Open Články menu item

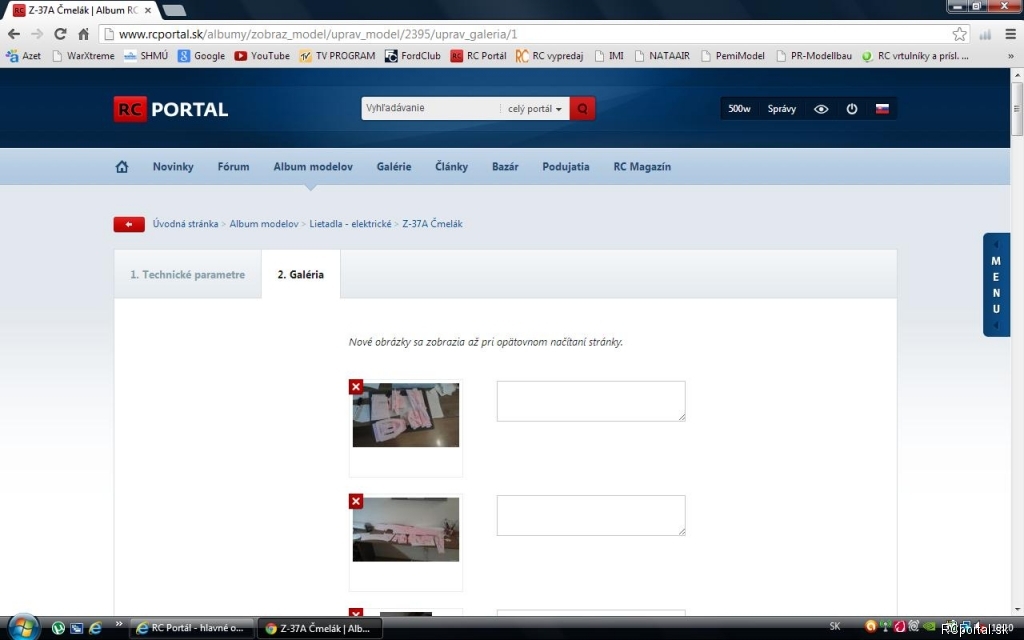coord(451,167)
